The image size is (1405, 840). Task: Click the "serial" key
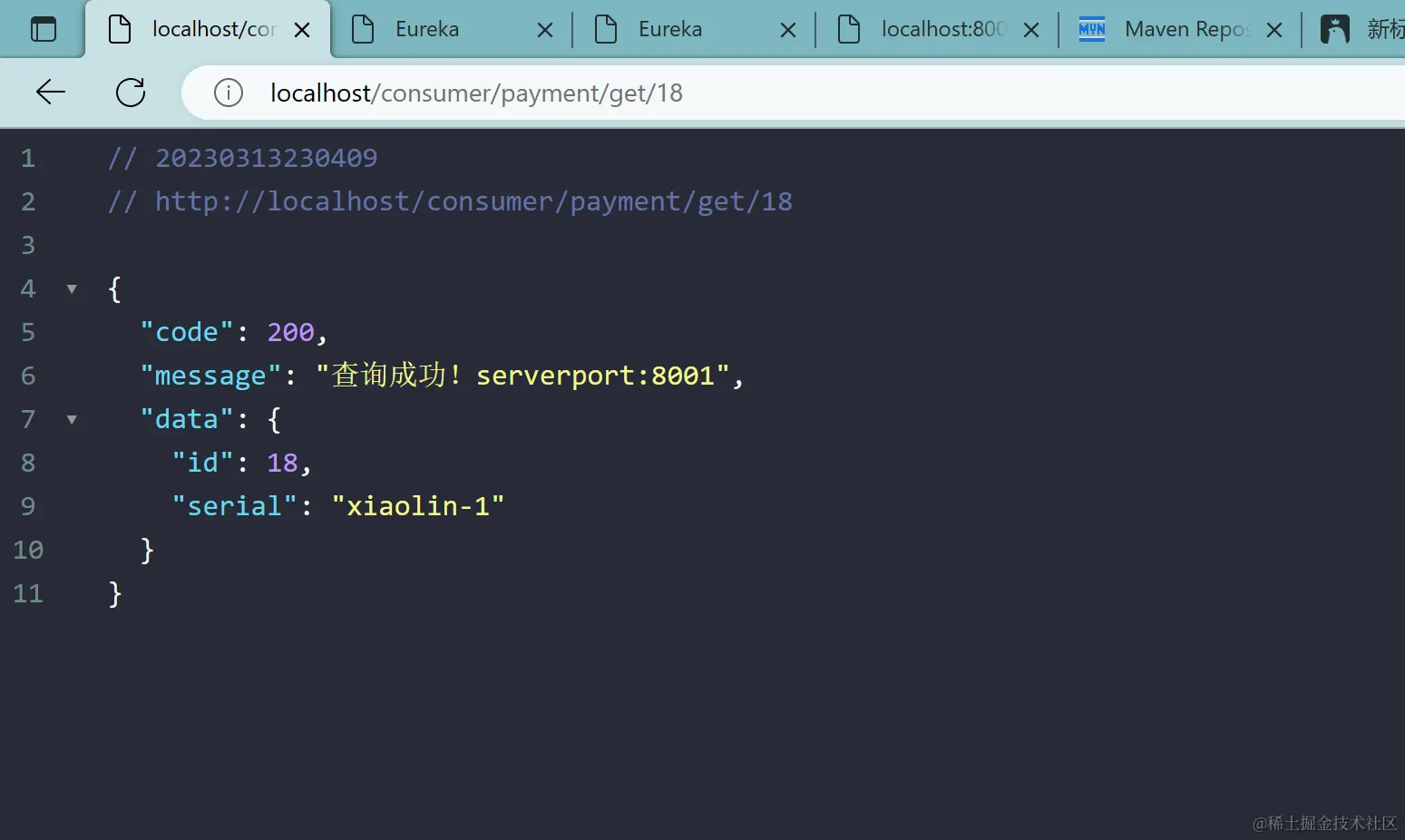click(x=234, y=506)
